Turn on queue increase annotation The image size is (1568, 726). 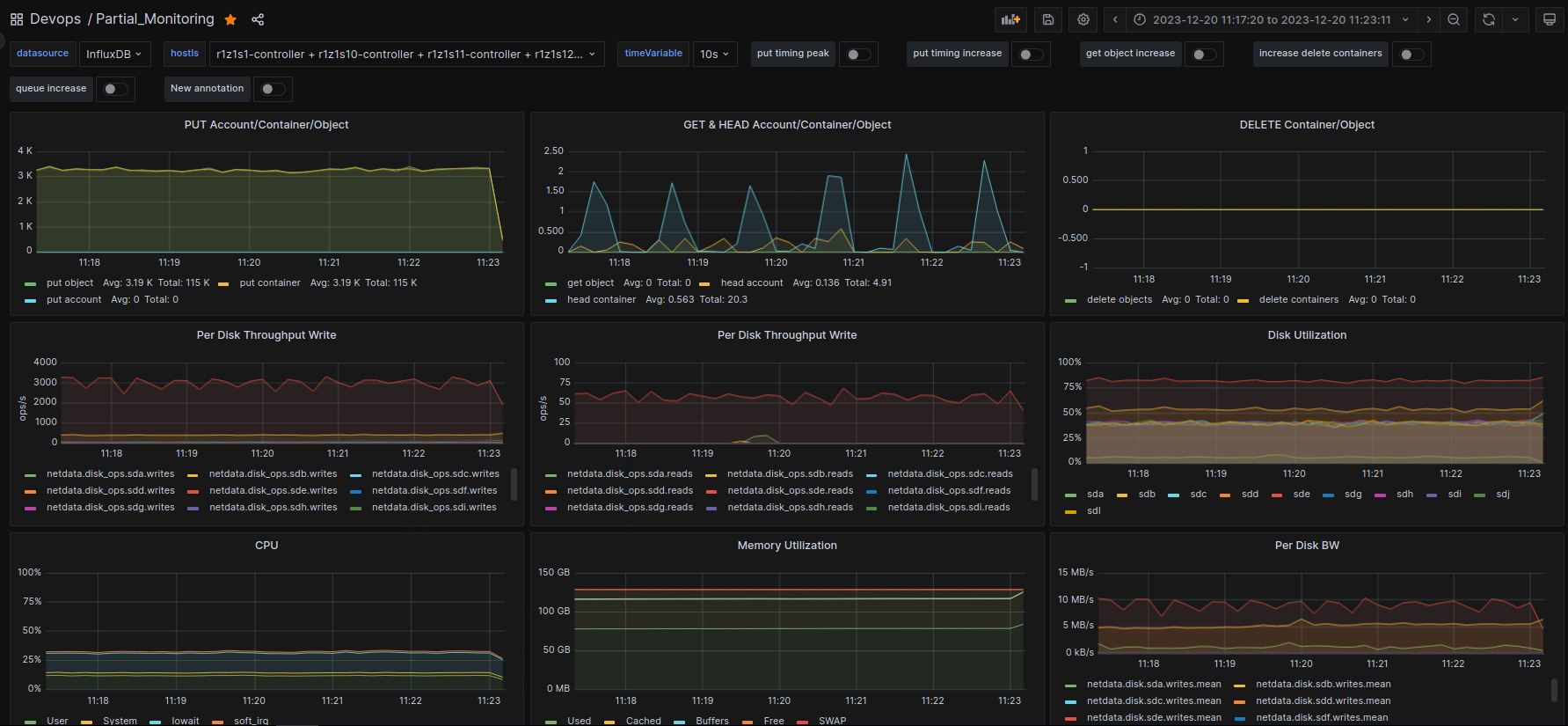point(115,89)
